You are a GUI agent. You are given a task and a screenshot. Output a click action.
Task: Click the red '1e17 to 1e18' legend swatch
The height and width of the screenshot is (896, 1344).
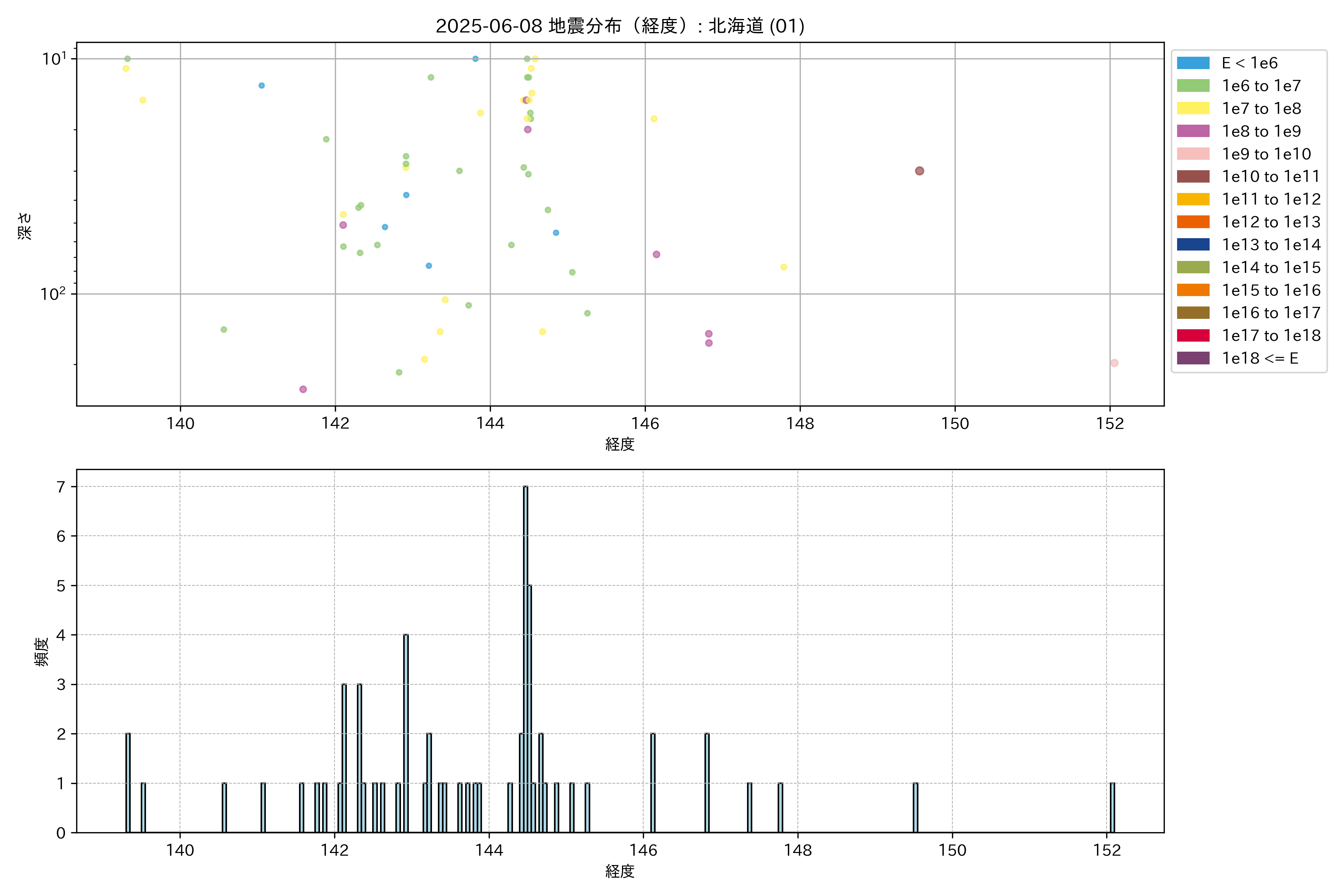(x=1192, y=335)
